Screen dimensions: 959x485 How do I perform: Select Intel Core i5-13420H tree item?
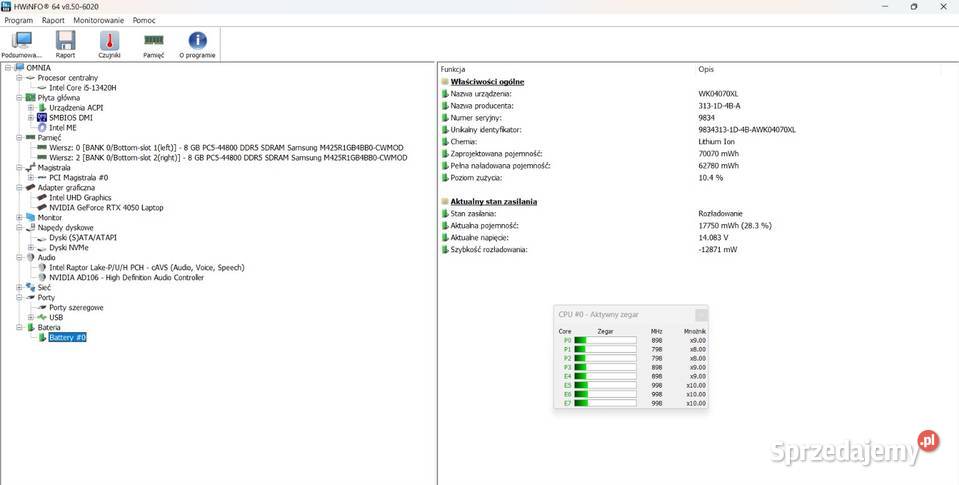click(83, 88)
